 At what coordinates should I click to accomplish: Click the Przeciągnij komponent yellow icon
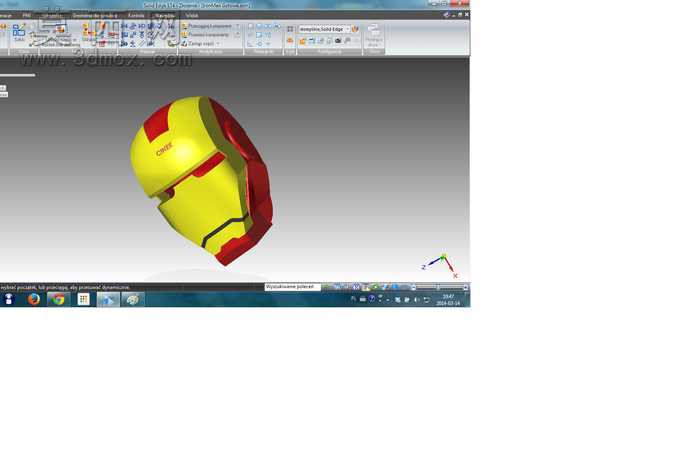(184, 26)
